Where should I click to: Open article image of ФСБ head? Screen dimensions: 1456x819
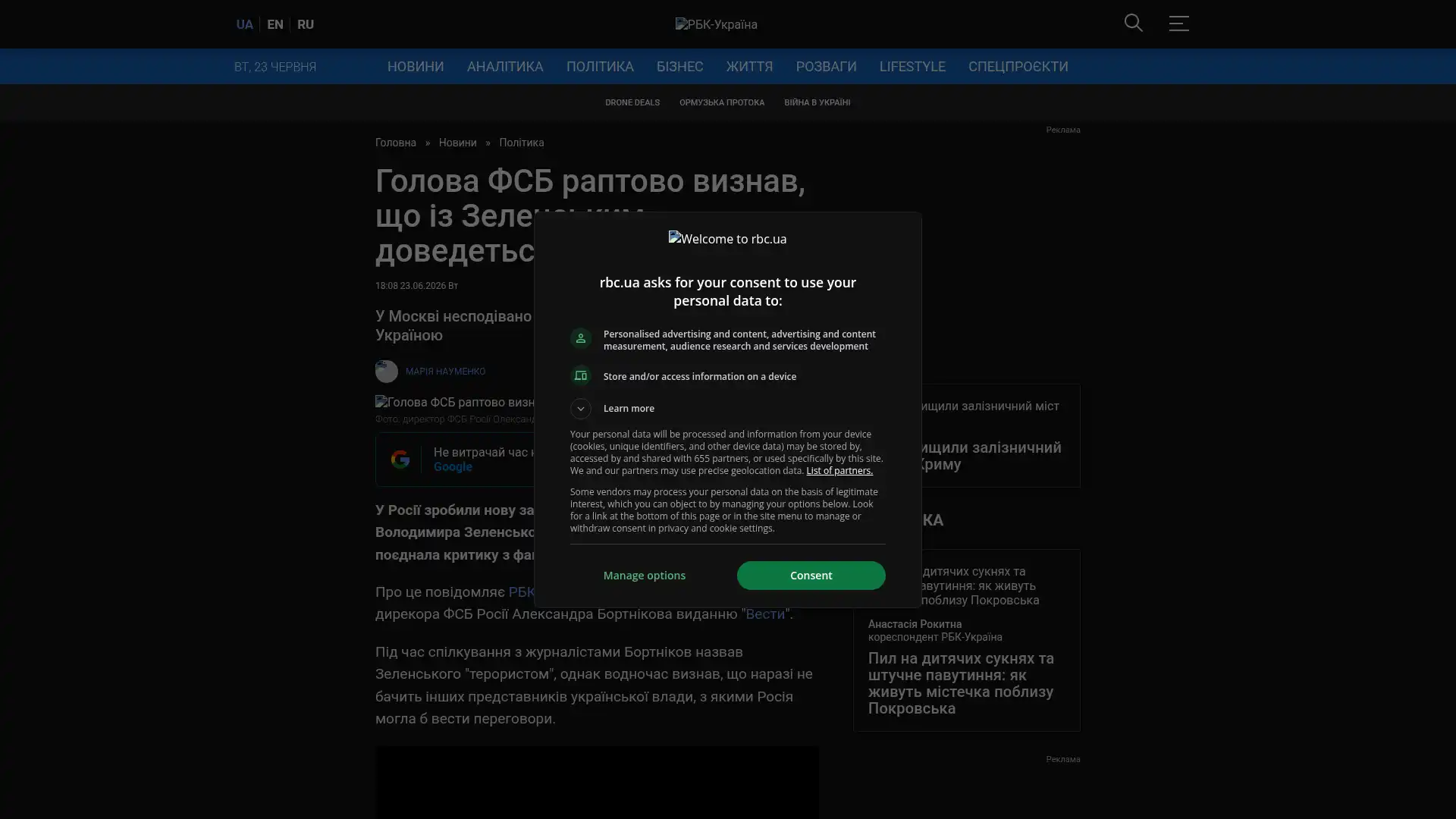[455, 403]
